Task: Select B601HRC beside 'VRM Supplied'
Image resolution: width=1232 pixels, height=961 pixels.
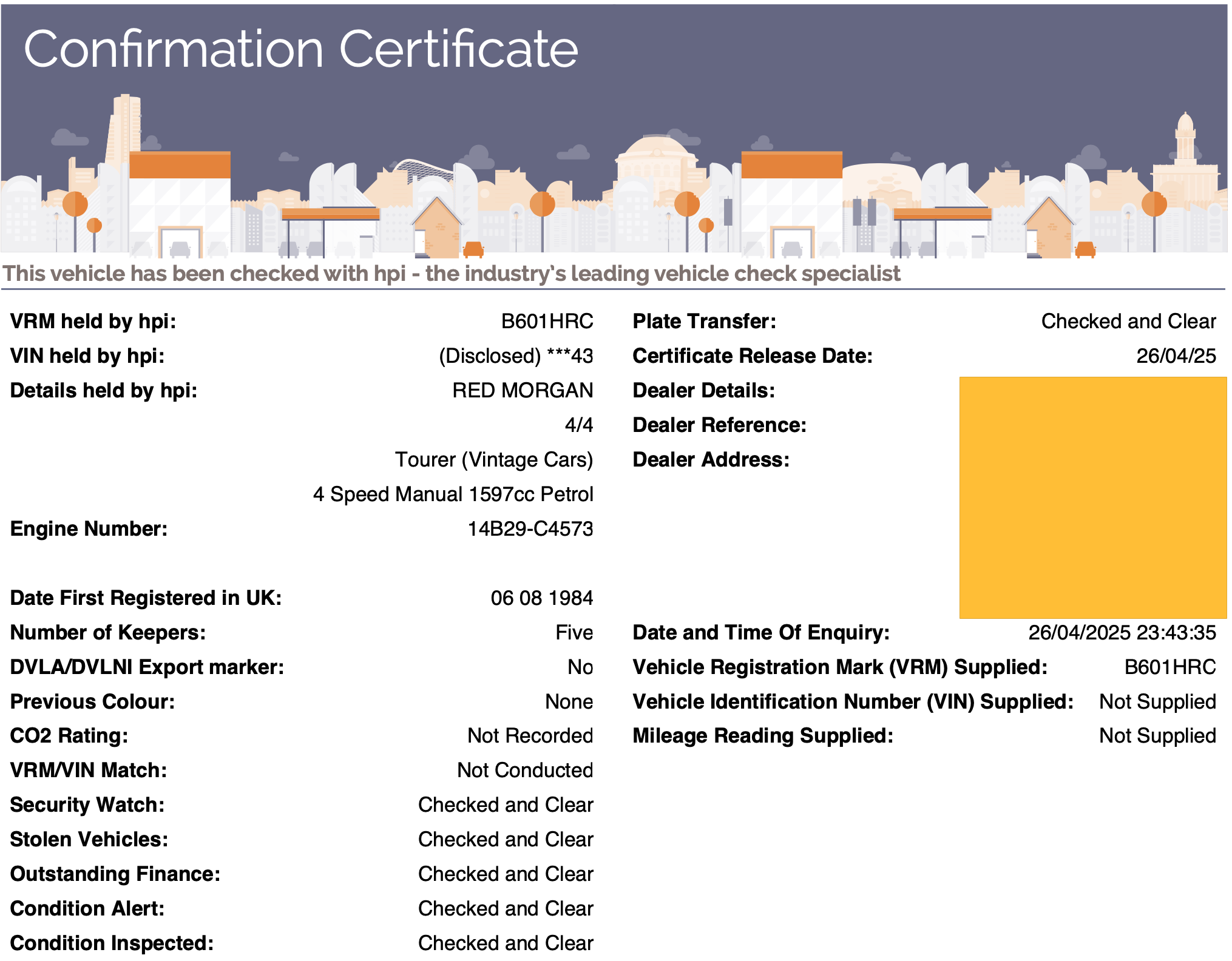Action: pos(1169,667)
